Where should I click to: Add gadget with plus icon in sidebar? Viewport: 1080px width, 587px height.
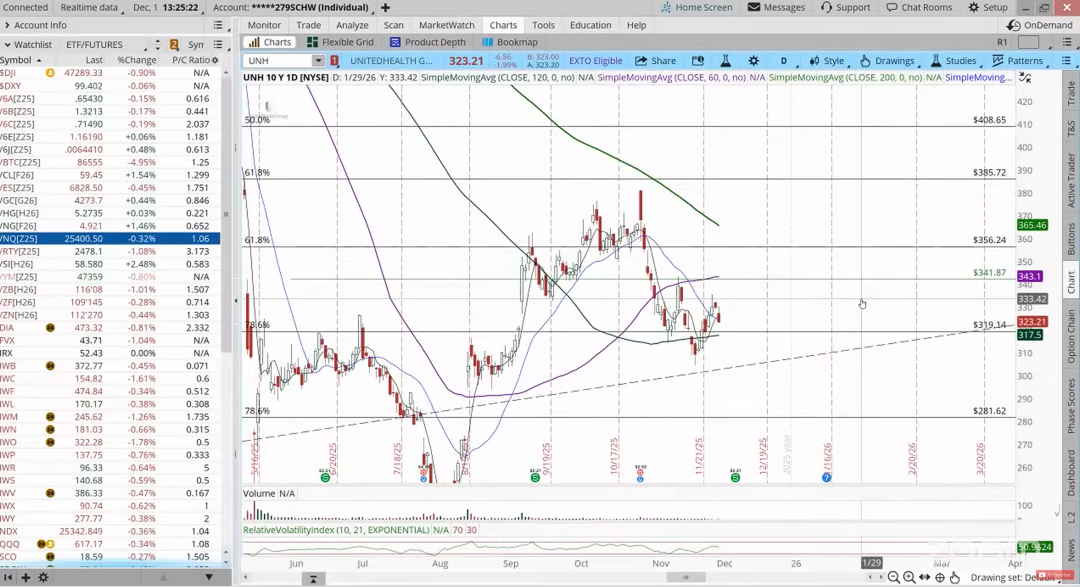point(25,577)
